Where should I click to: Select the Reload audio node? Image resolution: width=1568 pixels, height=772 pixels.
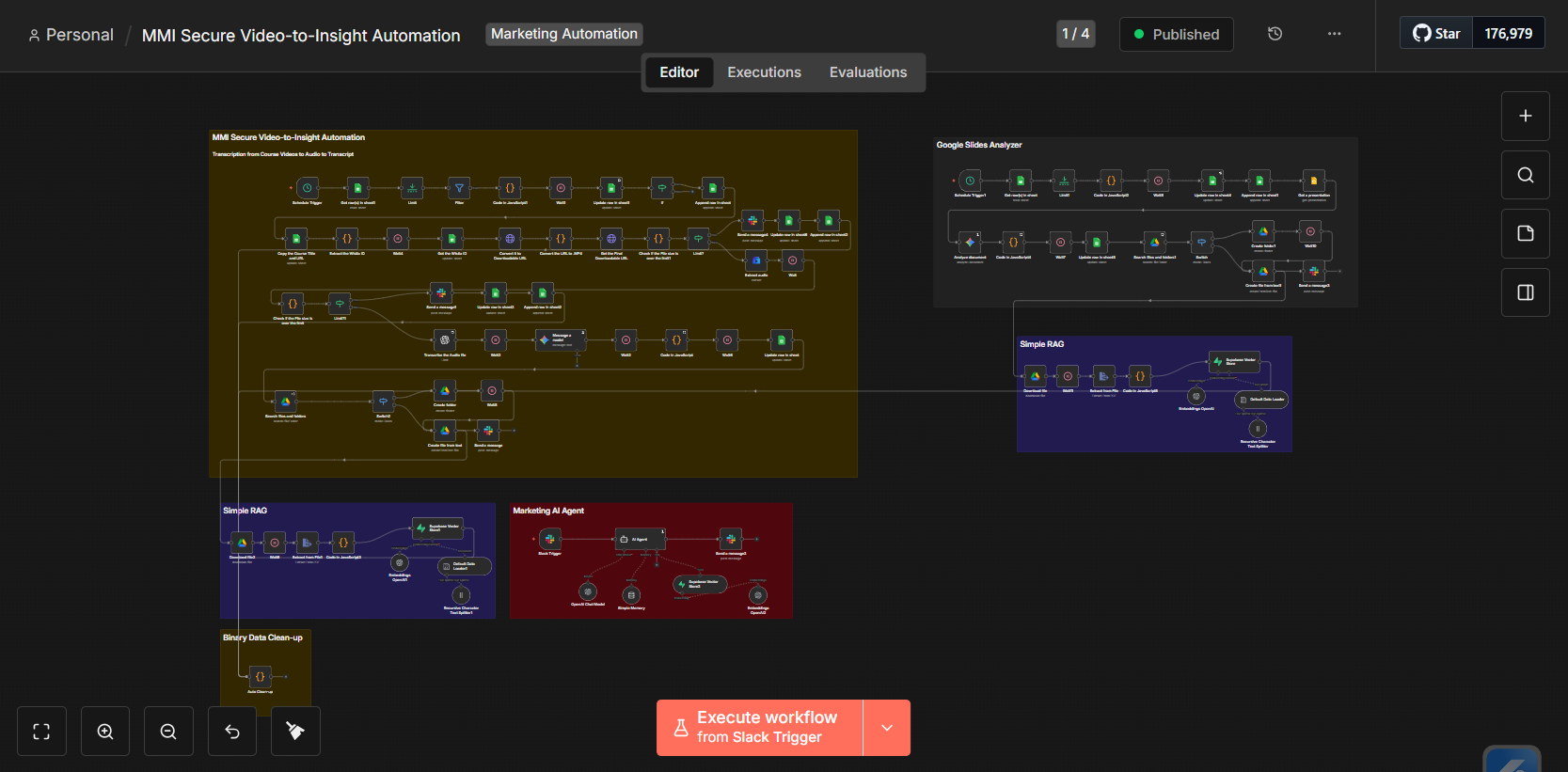(756, 260)
